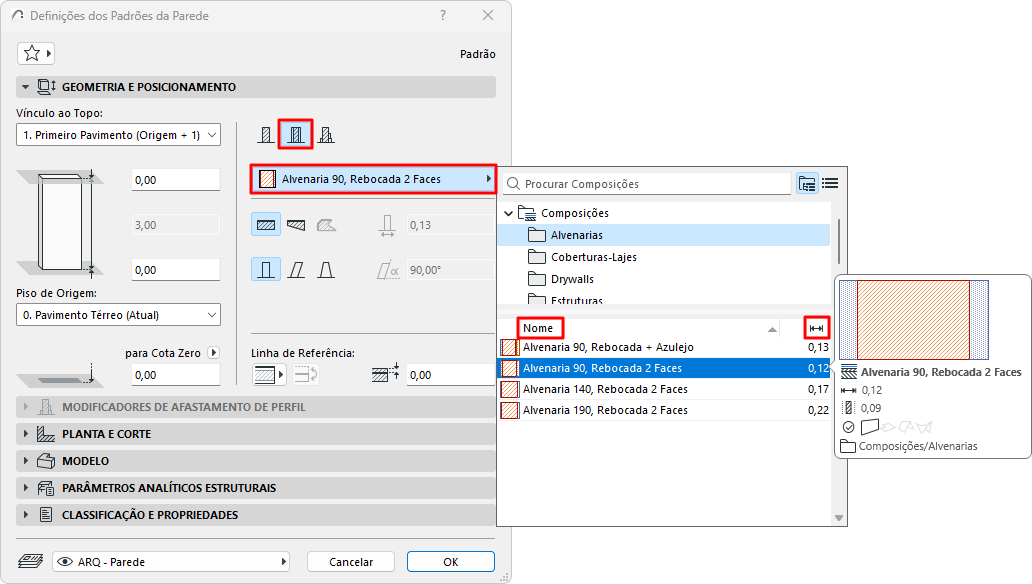The width and height of the screenshot is (1032, 584).
Task: Open the reference line location picker
Action: [269, 375]
